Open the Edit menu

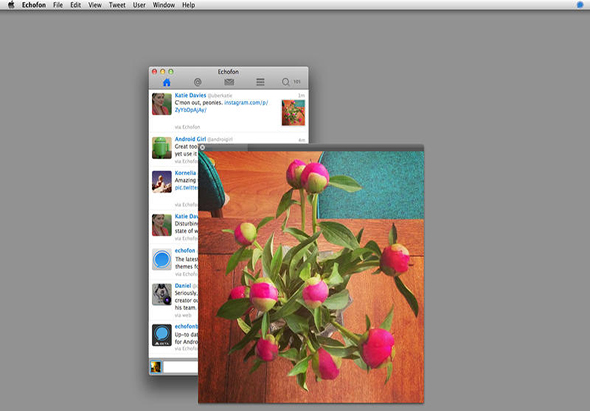[x=76, y=5]
